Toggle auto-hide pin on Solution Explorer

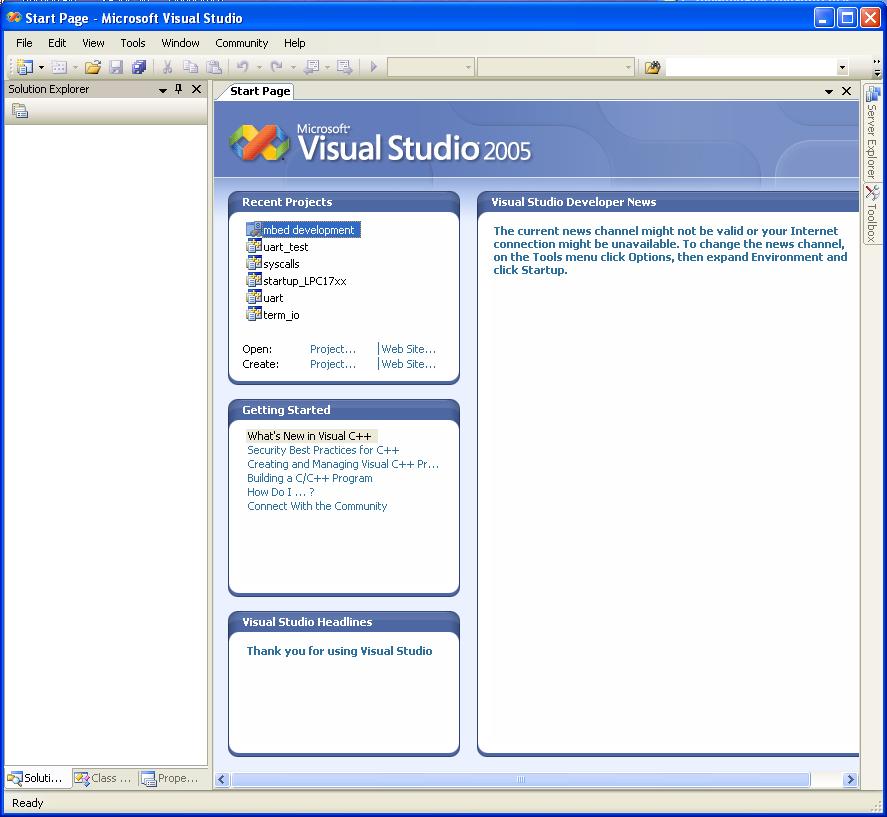pyautogui.click(x=178, y=89)
